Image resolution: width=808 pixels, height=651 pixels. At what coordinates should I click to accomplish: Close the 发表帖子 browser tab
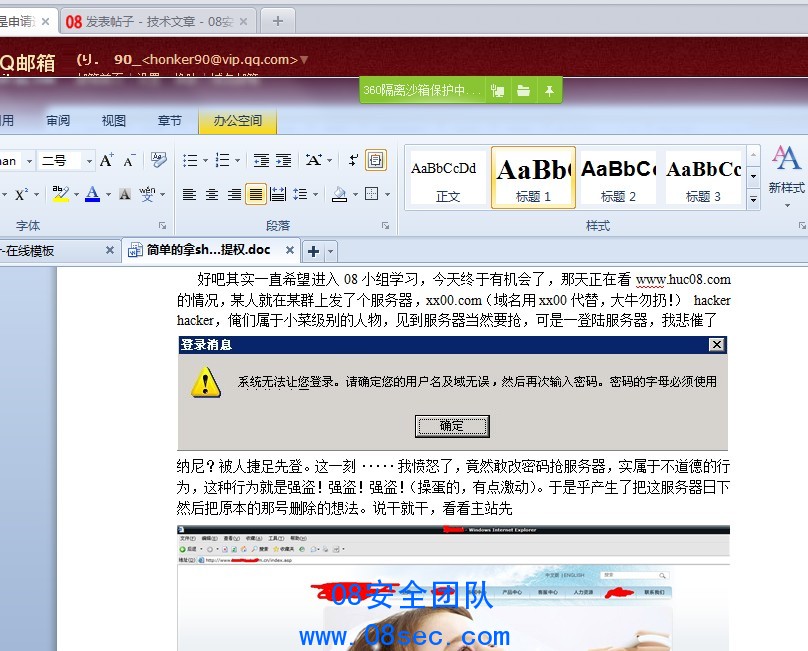click(244, 21)
